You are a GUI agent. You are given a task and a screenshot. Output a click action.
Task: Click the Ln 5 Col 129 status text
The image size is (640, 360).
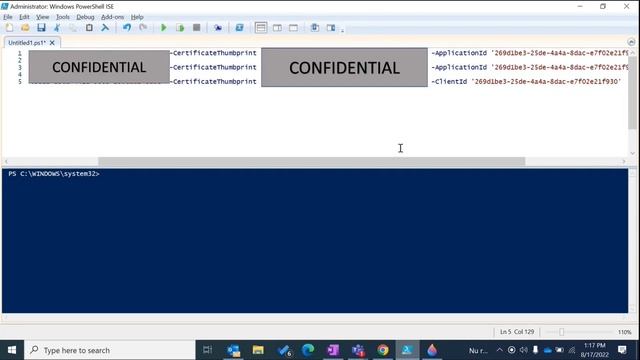[x=517, y=332]
